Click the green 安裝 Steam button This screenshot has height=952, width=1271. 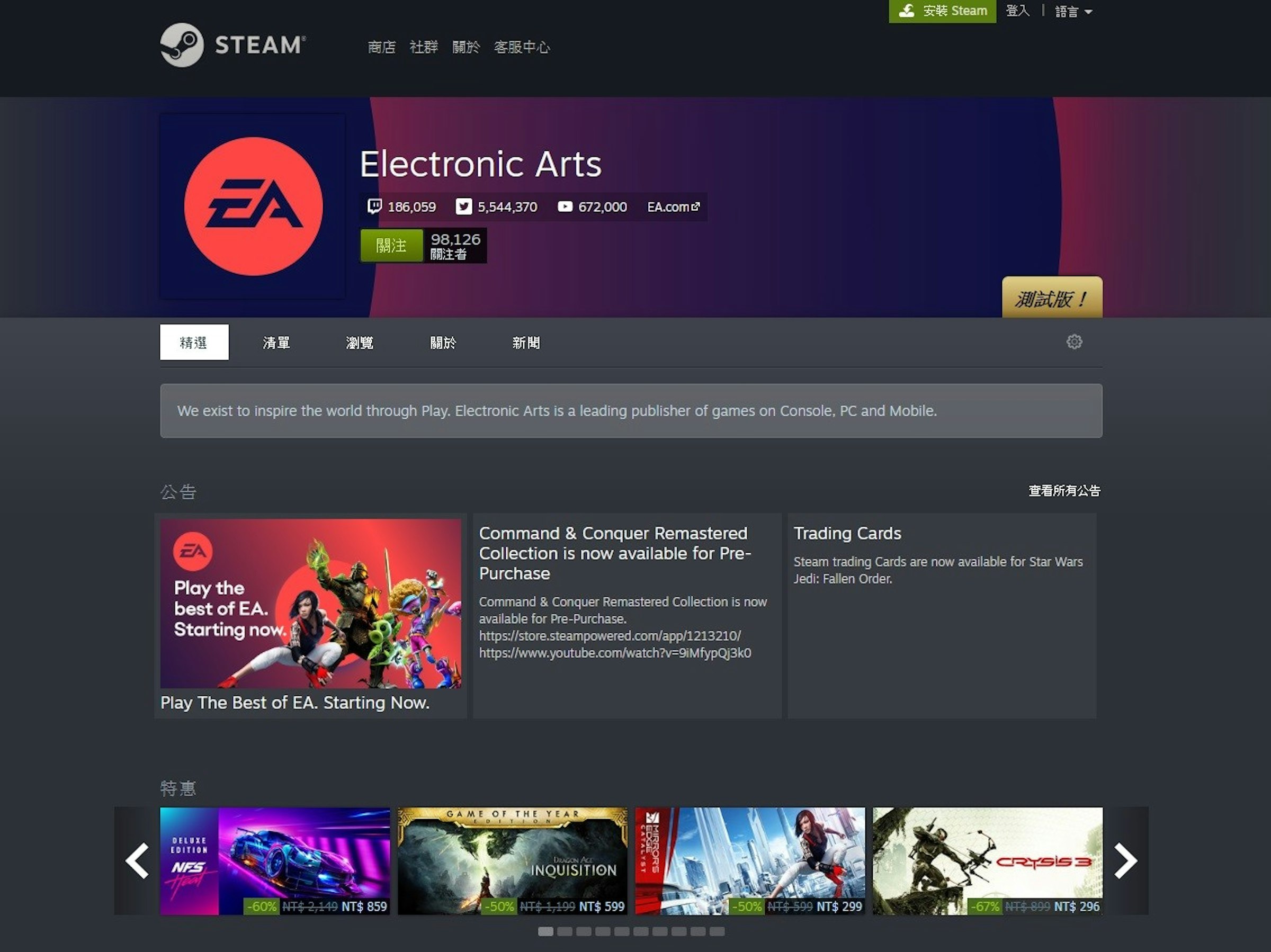[x=942, y=11]
